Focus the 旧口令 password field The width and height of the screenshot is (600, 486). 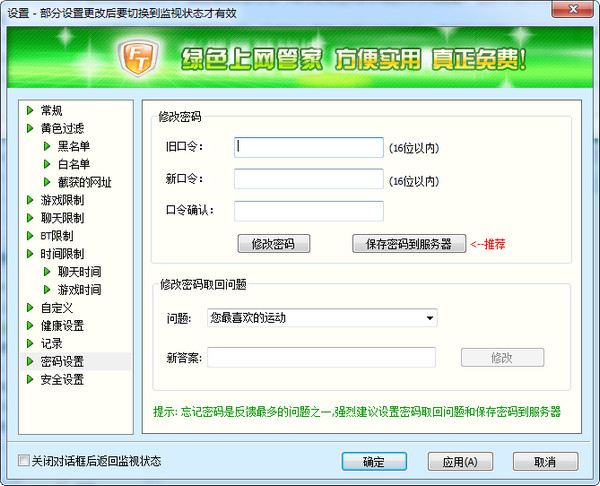308,148
